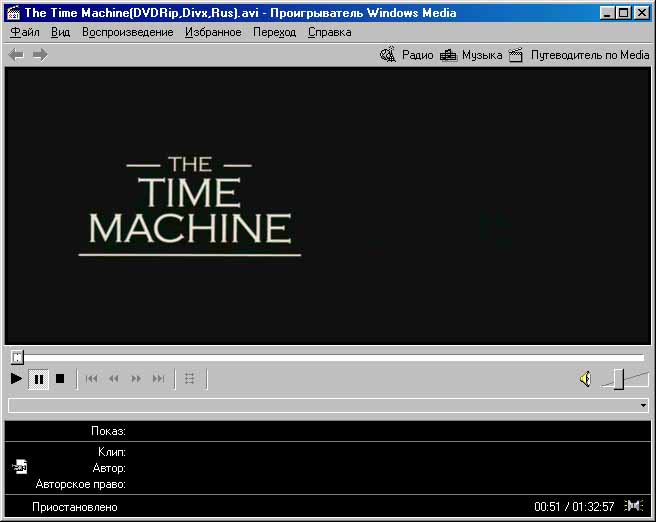
Task: Click the Радио radio tuner icon
Action: (x=388, y=54)
